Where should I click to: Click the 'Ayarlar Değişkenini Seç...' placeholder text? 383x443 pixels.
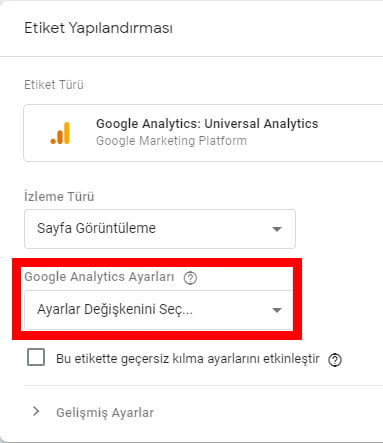point(115,310)
